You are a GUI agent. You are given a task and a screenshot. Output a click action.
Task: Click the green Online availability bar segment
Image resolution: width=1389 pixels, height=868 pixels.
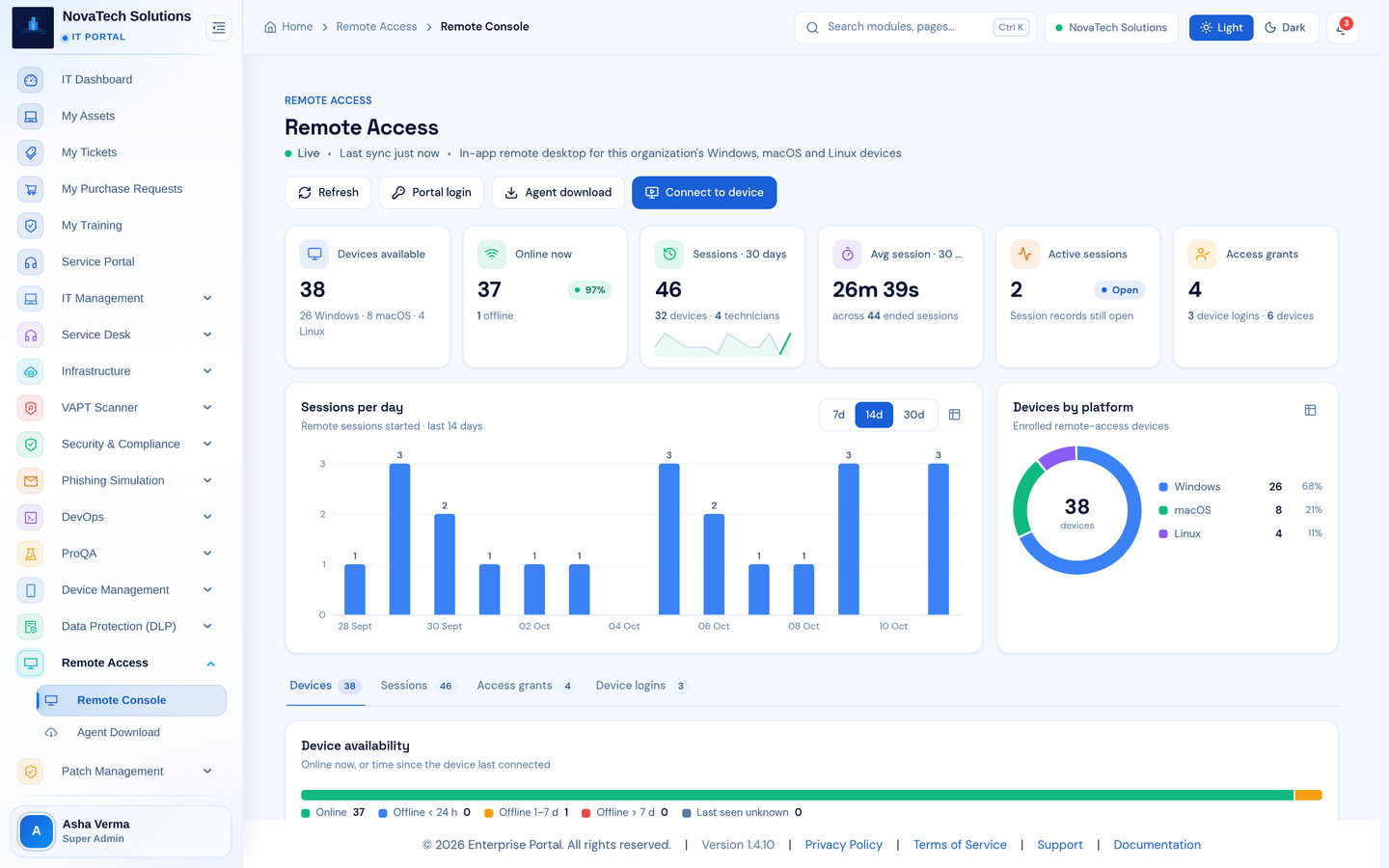coord(797,796)
